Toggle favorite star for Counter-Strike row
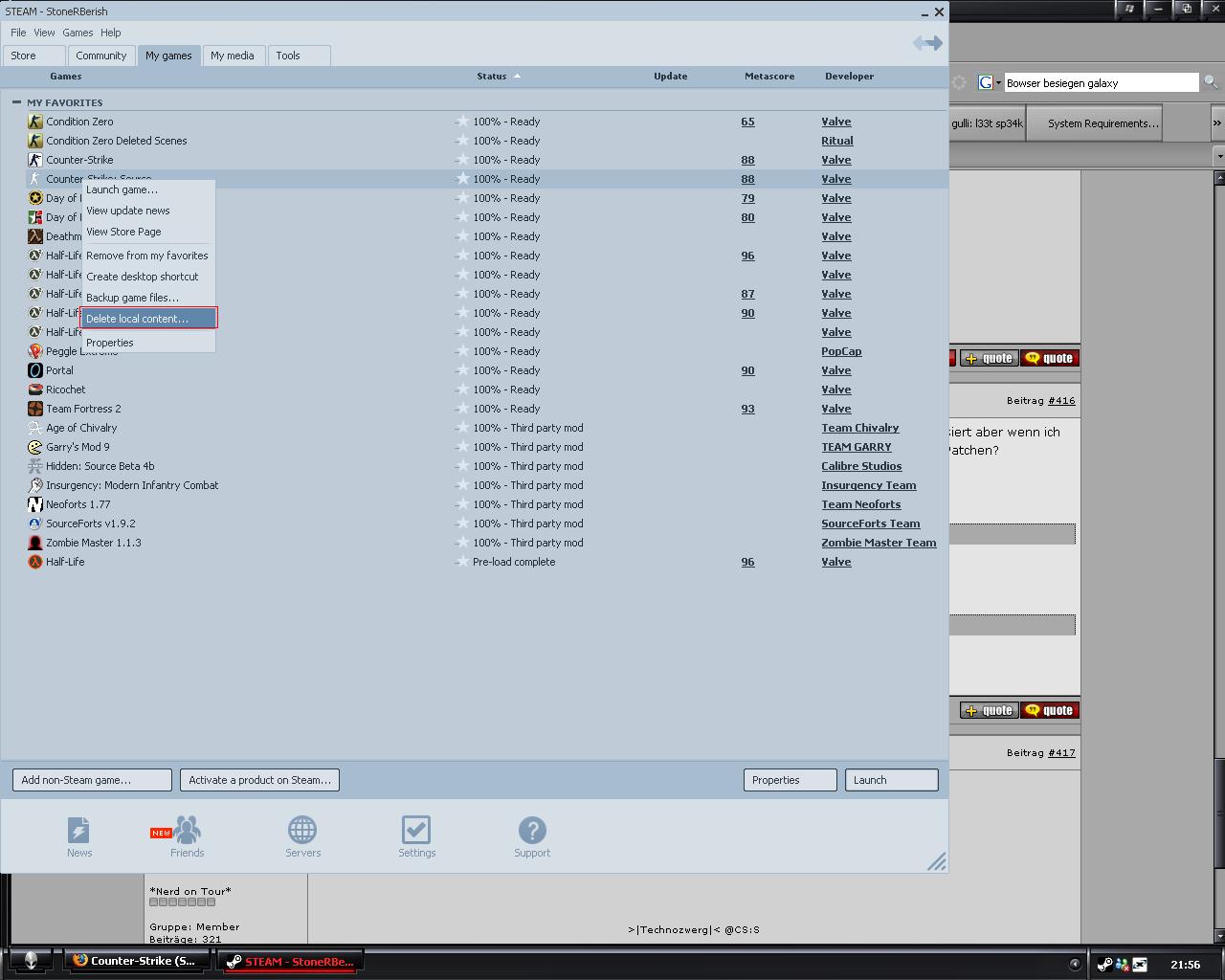The width and height of the screenshot is (1225, 980). coord(462,160)
